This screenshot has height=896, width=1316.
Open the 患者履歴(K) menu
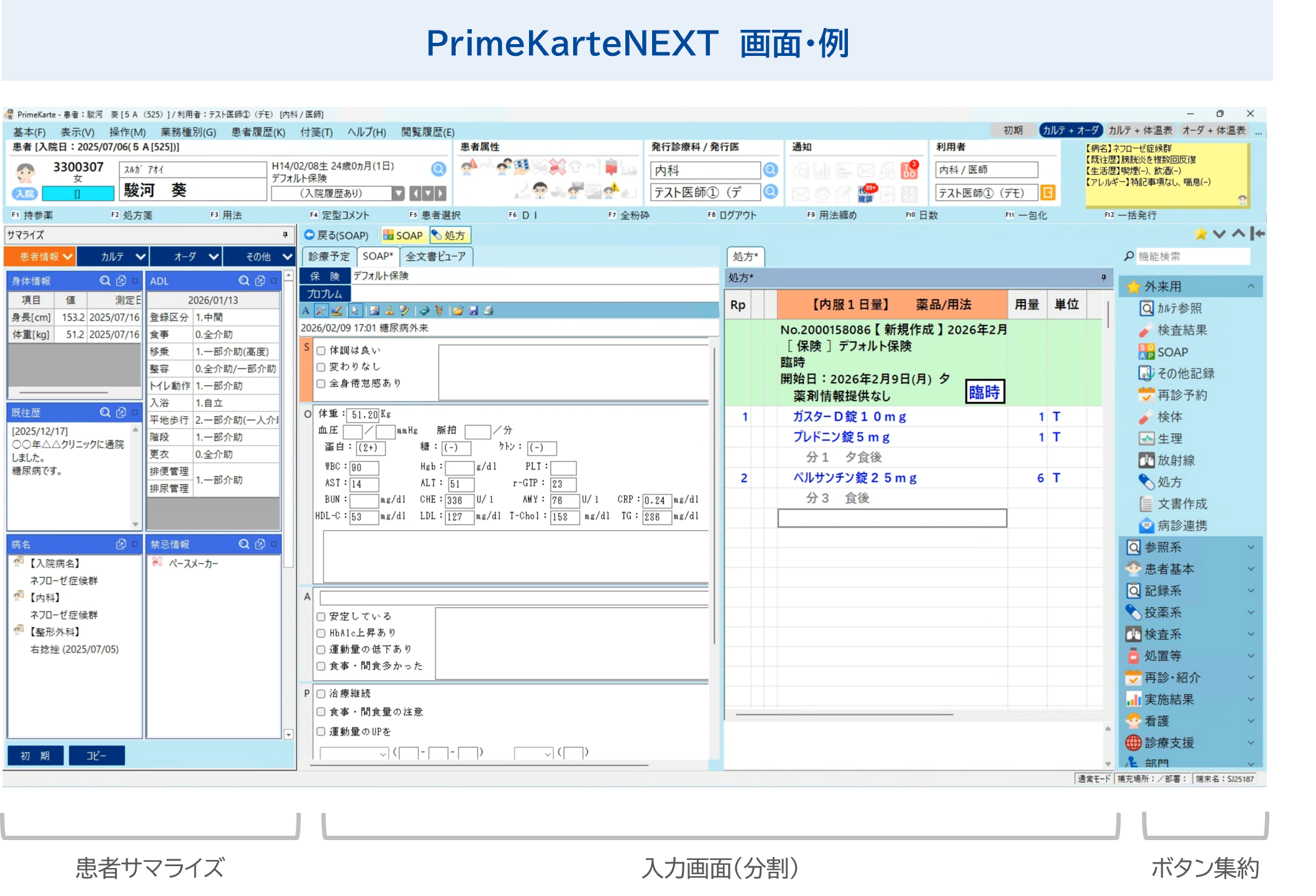258,132
